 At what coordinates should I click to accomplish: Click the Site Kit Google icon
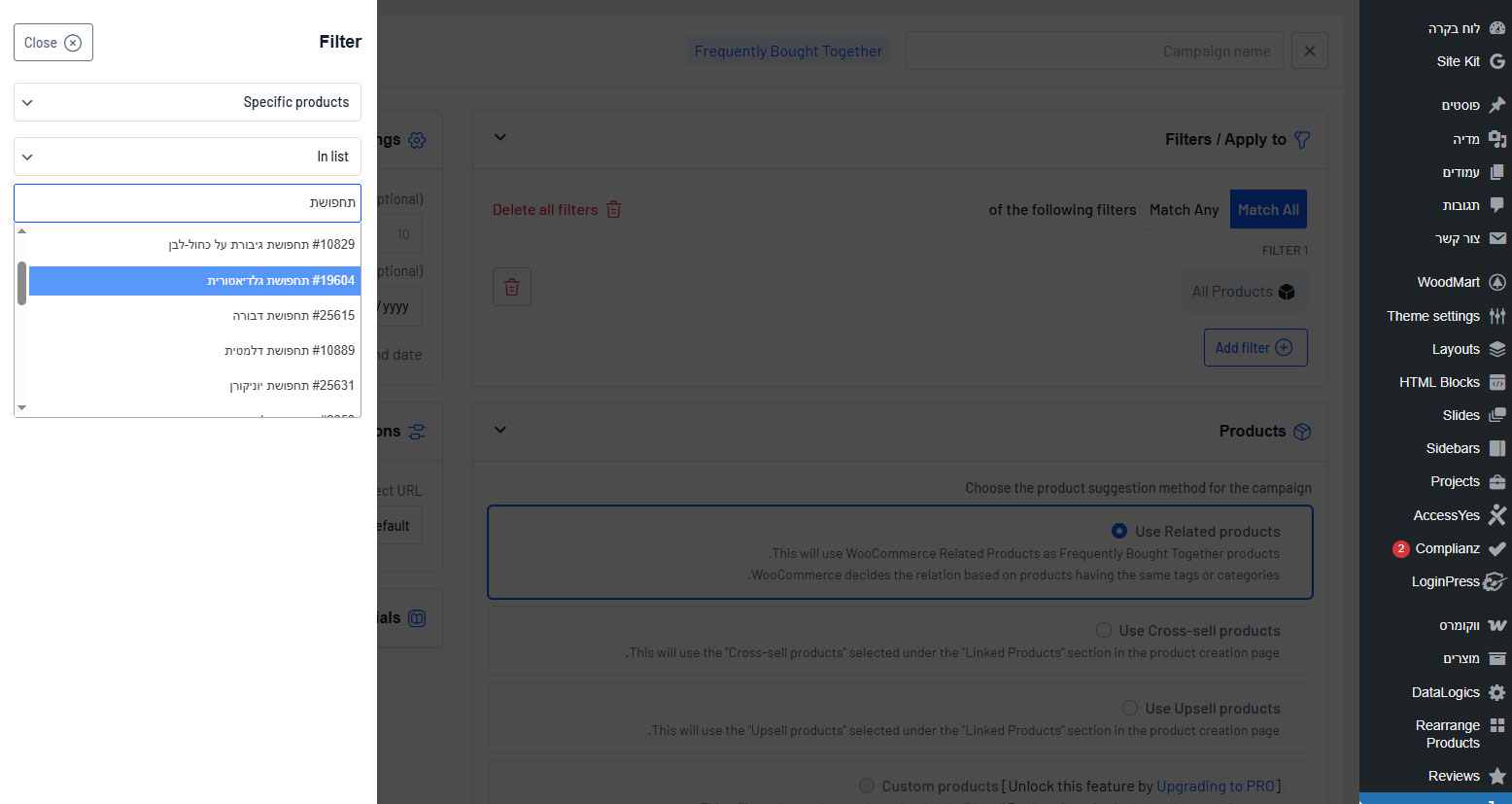pos(1496,61)
